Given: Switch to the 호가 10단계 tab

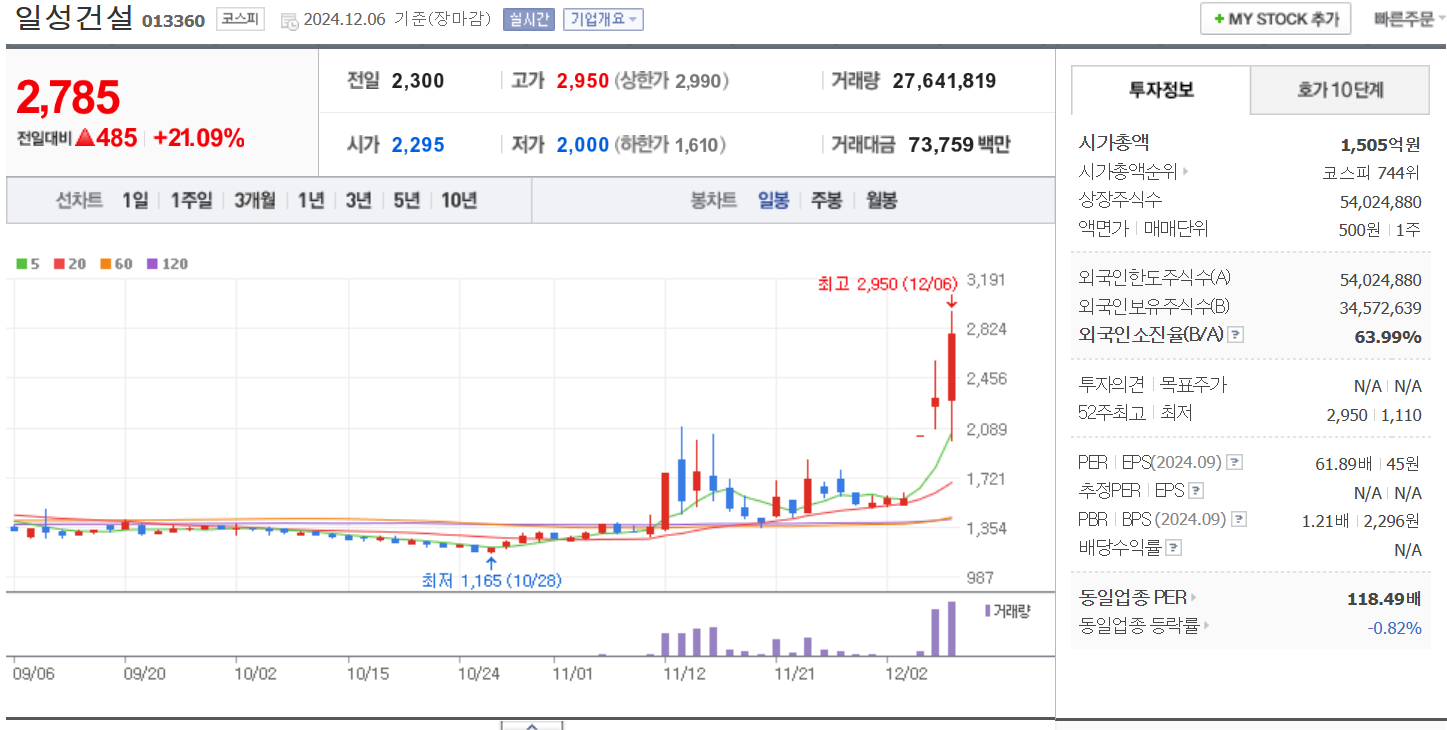Looking at the screenshot, I should click(x=1339, y=90).
